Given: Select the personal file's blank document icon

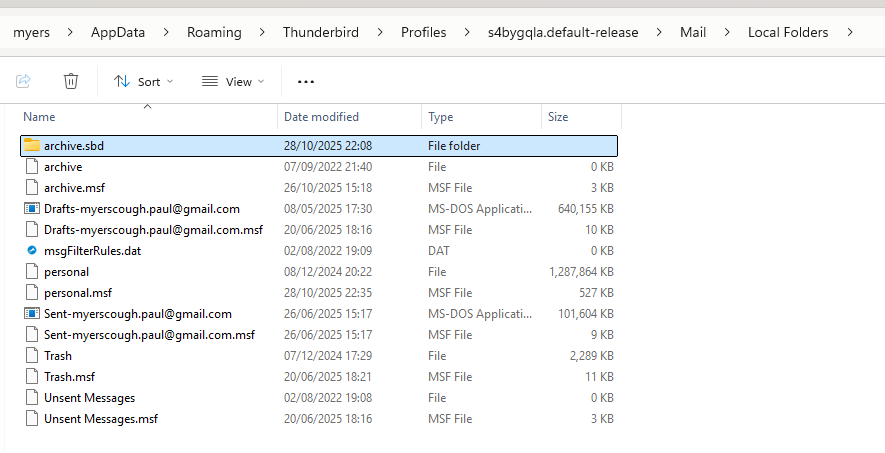Looking at the screenshot, I should click(x=32, y=272).
